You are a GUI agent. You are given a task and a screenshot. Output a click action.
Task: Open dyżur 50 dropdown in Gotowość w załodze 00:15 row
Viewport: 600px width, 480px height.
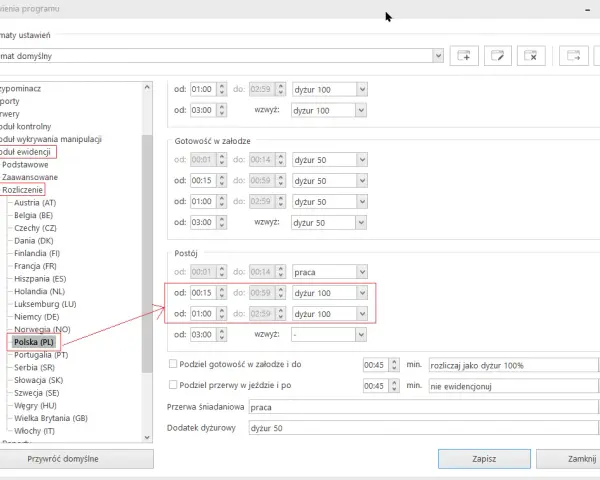point(329,181)
